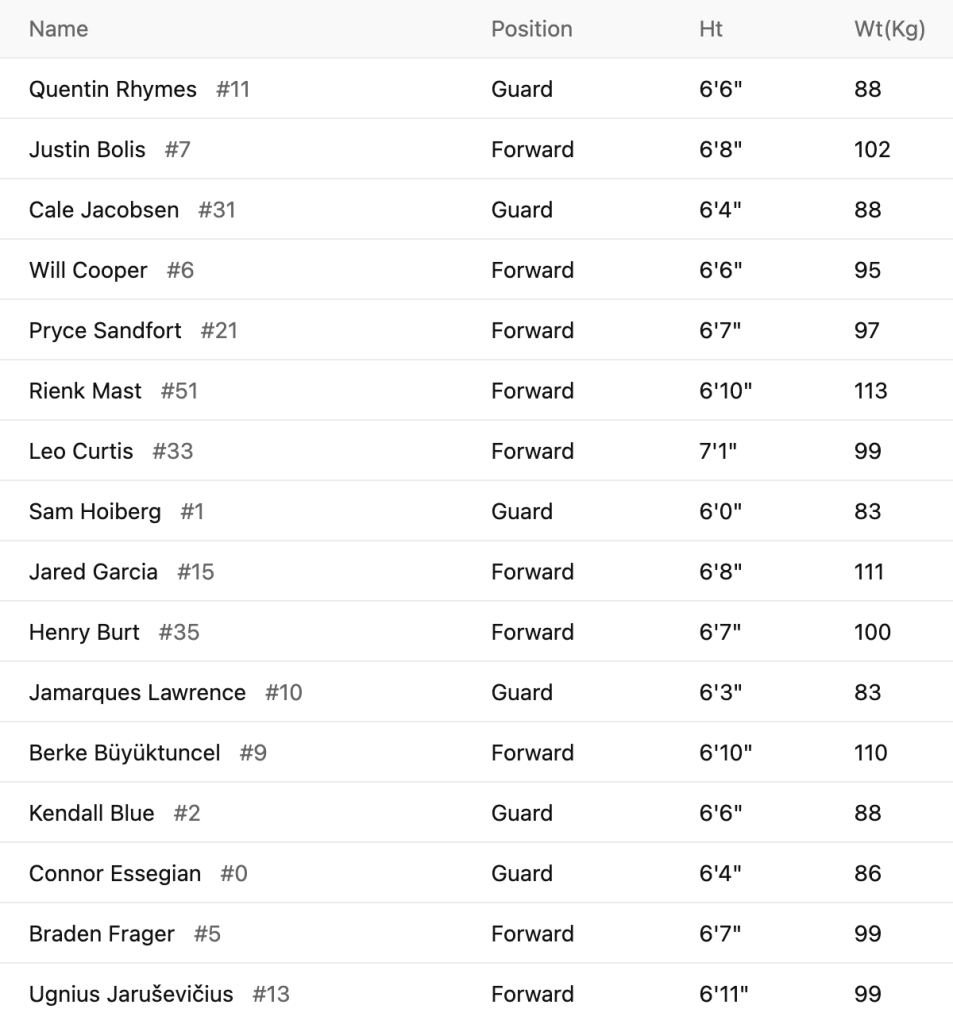
Task: Click the Kendall Blue link
Action: click(x=92, y=813)
